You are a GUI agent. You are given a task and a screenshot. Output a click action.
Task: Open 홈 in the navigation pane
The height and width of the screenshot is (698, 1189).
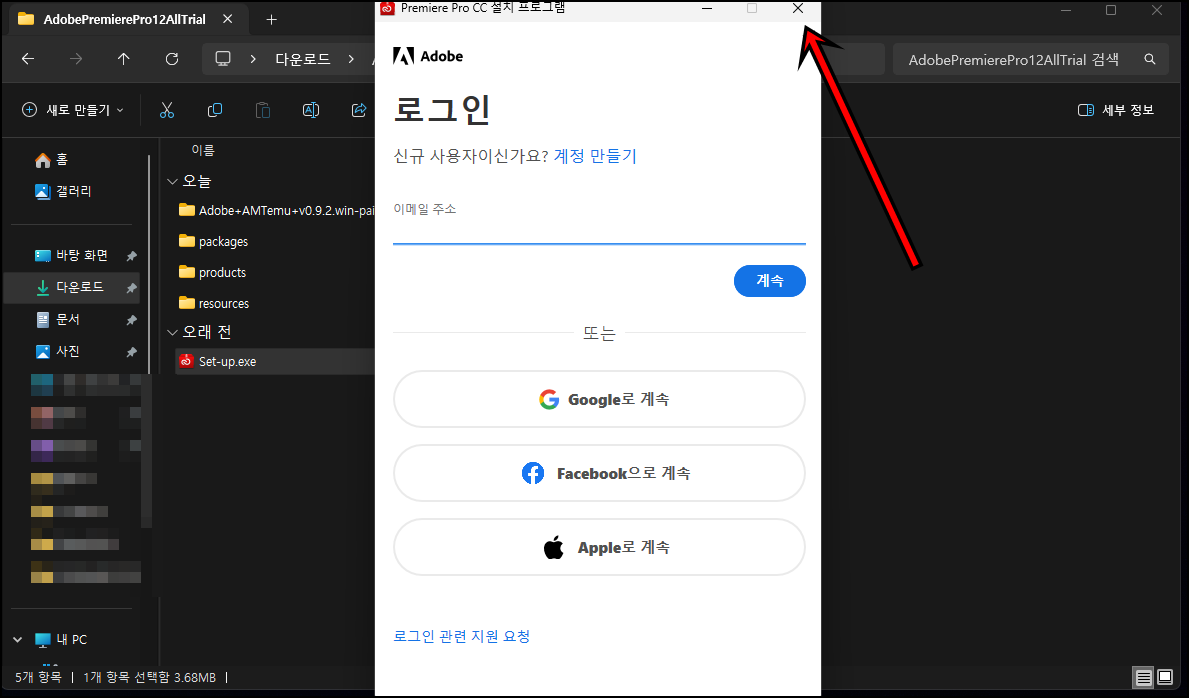pyautogui.click(x=52, y=159)
